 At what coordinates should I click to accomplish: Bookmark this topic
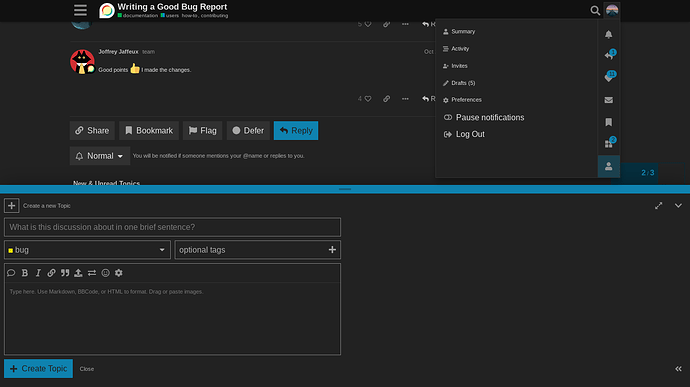(x=149, y=131)
